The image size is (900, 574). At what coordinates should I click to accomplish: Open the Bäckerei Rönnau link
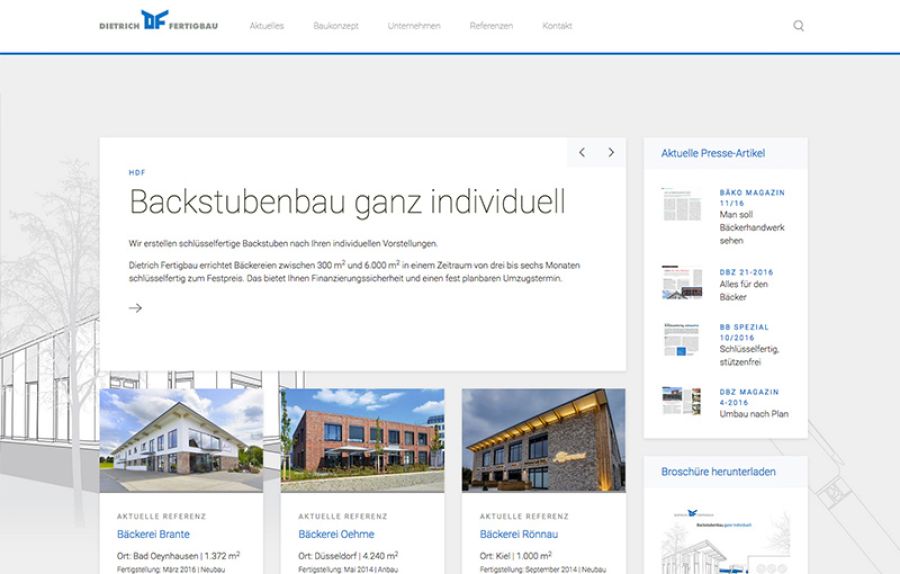coord(519,534)
